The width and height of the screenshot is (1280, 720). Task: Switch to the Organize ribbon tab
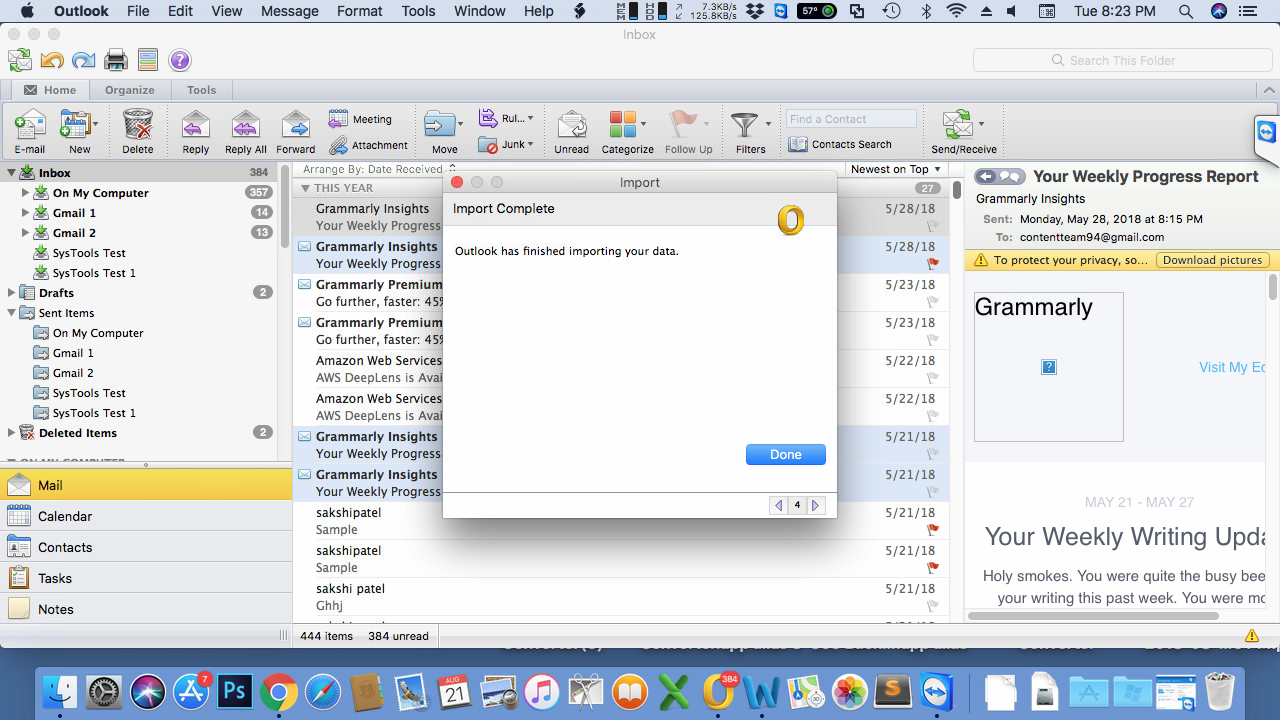click(130, 90)
